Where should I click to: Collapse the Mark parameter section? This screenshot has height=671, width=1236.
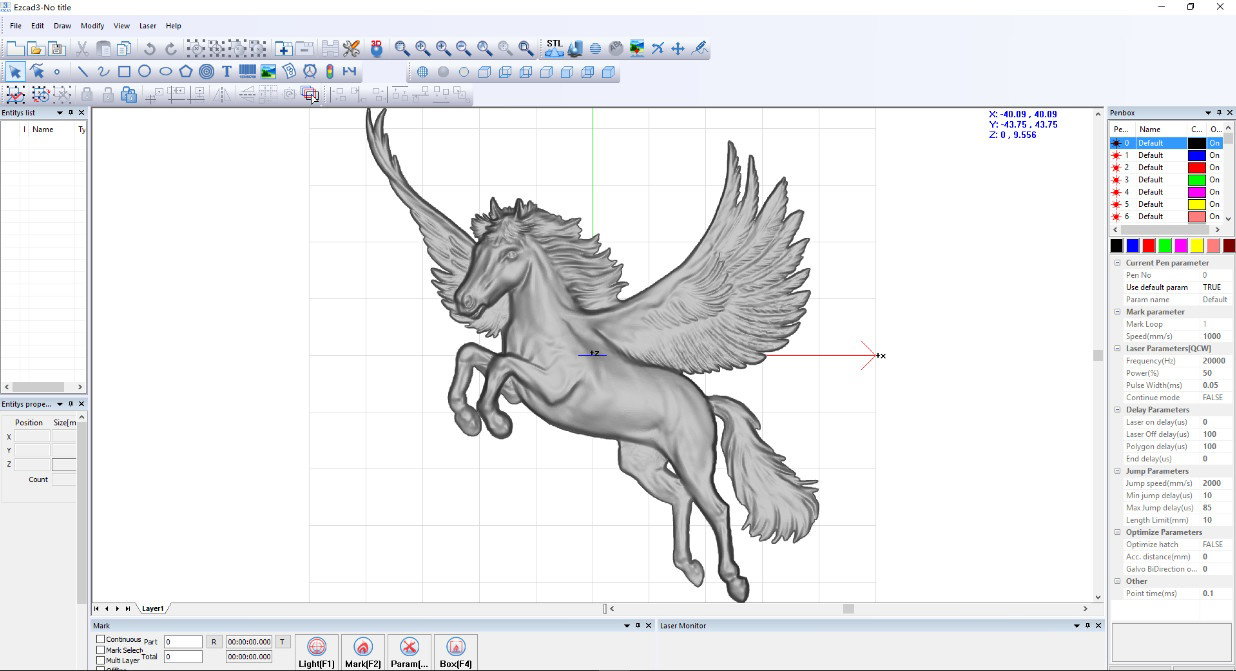pos(1117,312)
